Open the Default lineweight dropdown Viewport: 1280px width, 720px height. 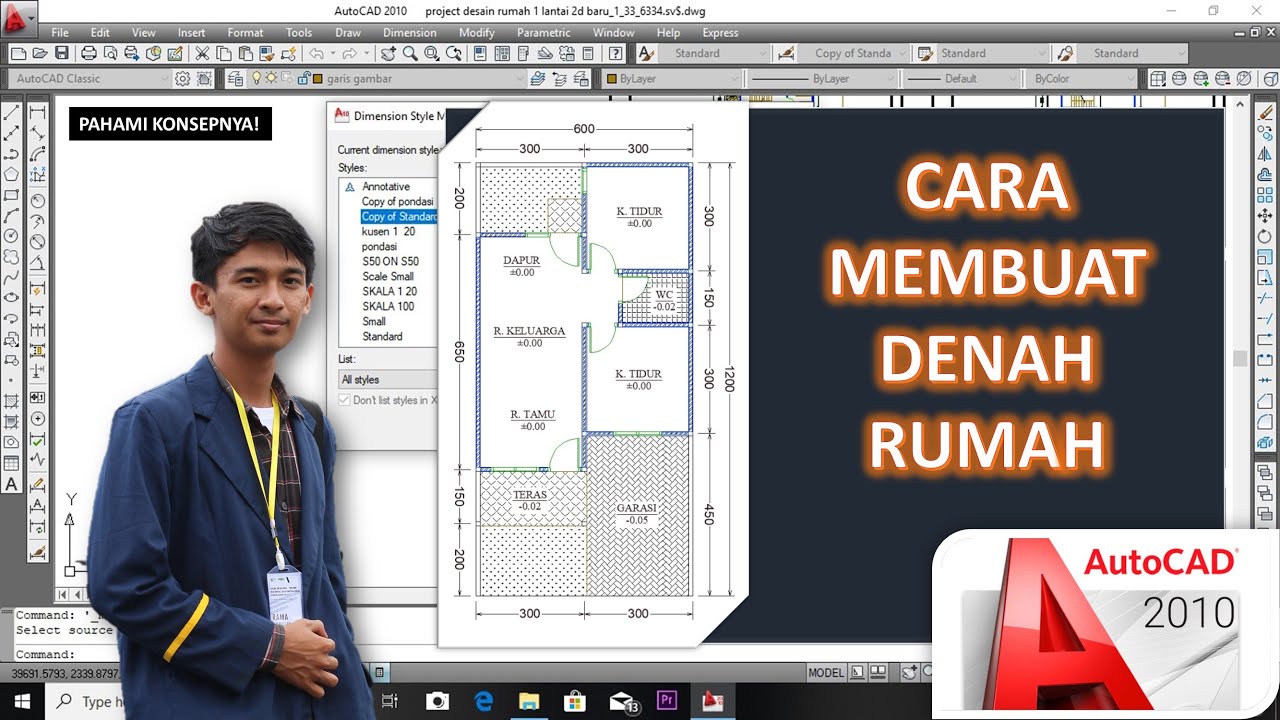pos(962,78)
